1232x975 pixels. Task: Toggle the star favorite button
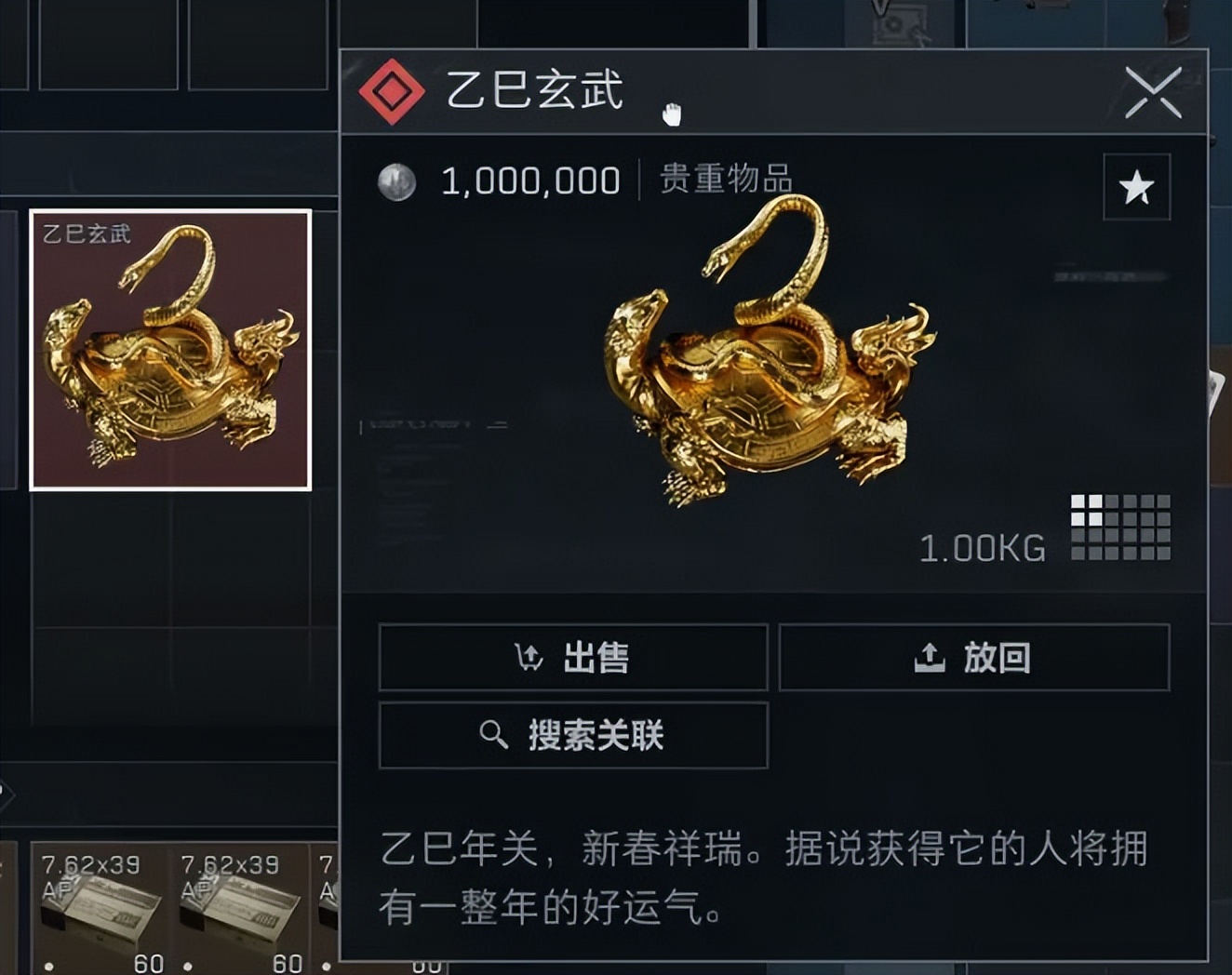tap(1136, 187)
